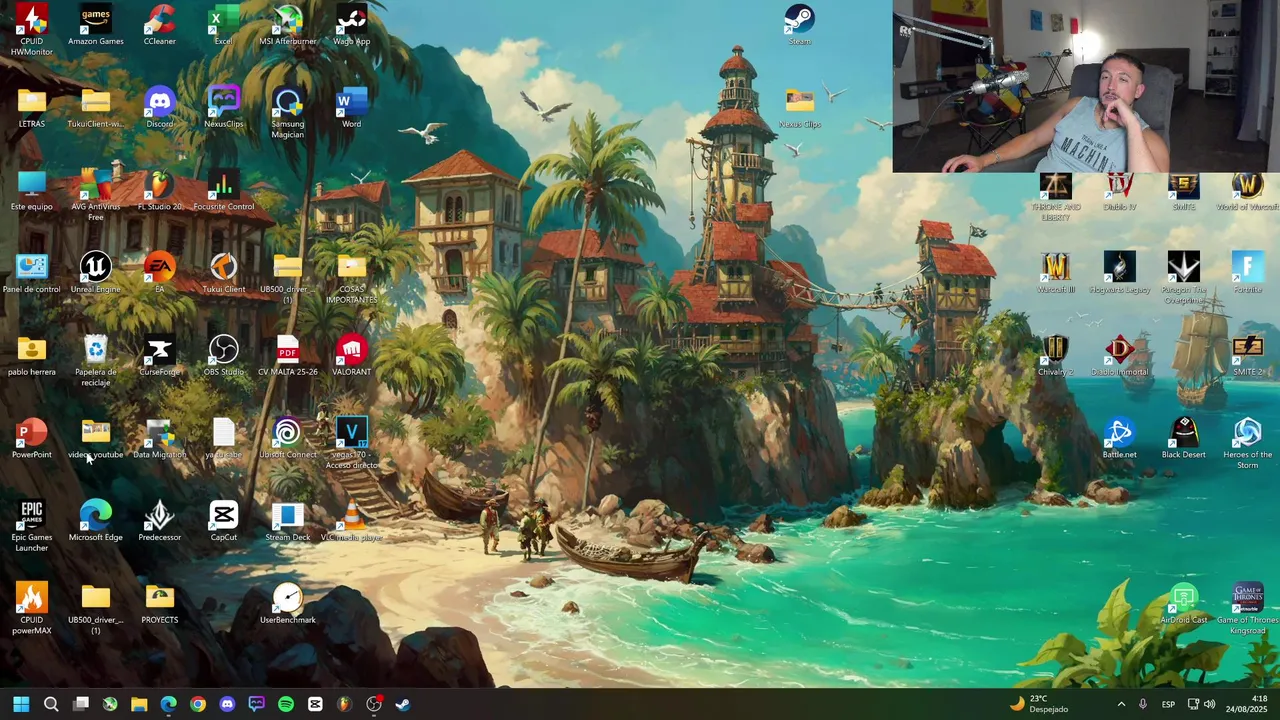
Task: Open Fortnite shortcut
Action: 1248,273
